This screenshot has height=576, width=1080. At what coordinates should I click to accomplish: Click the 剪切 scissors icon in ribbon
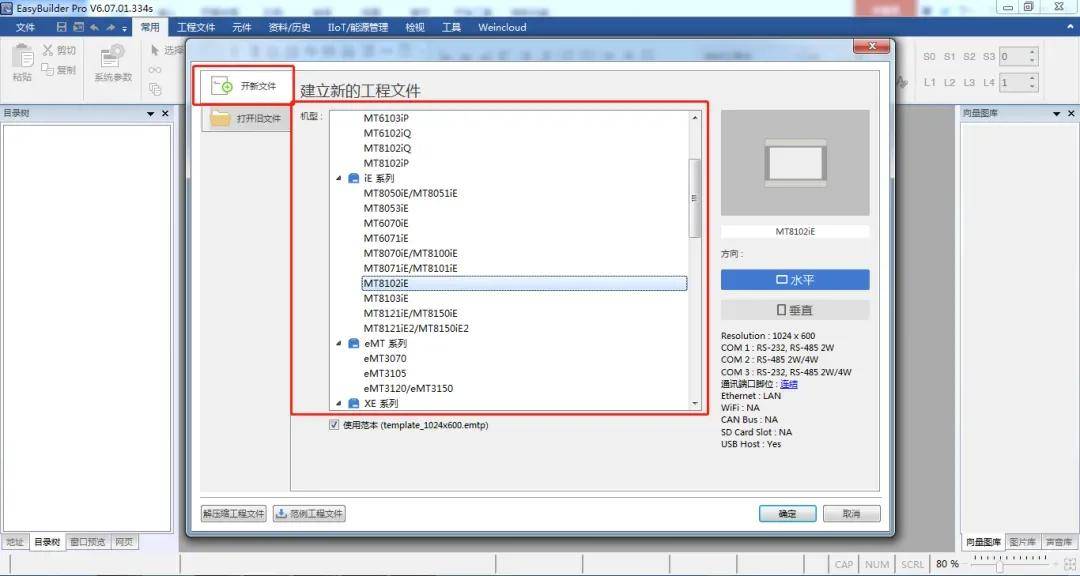pyautogui.click(x=48, y=50)
